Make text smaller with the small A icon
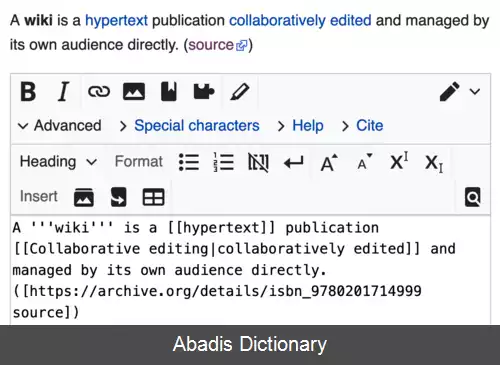 [364, 163]
